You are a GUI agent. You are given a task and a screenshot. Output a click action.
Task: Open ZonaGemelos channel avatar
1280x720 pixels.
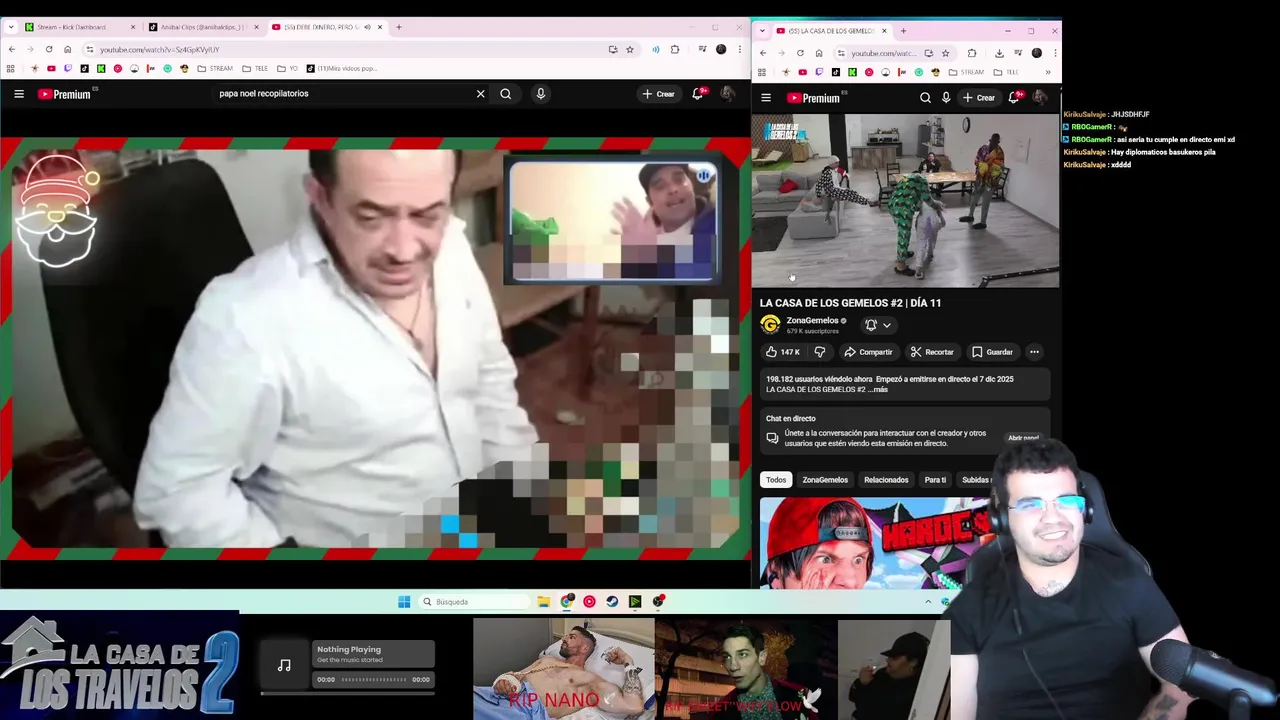770,325
